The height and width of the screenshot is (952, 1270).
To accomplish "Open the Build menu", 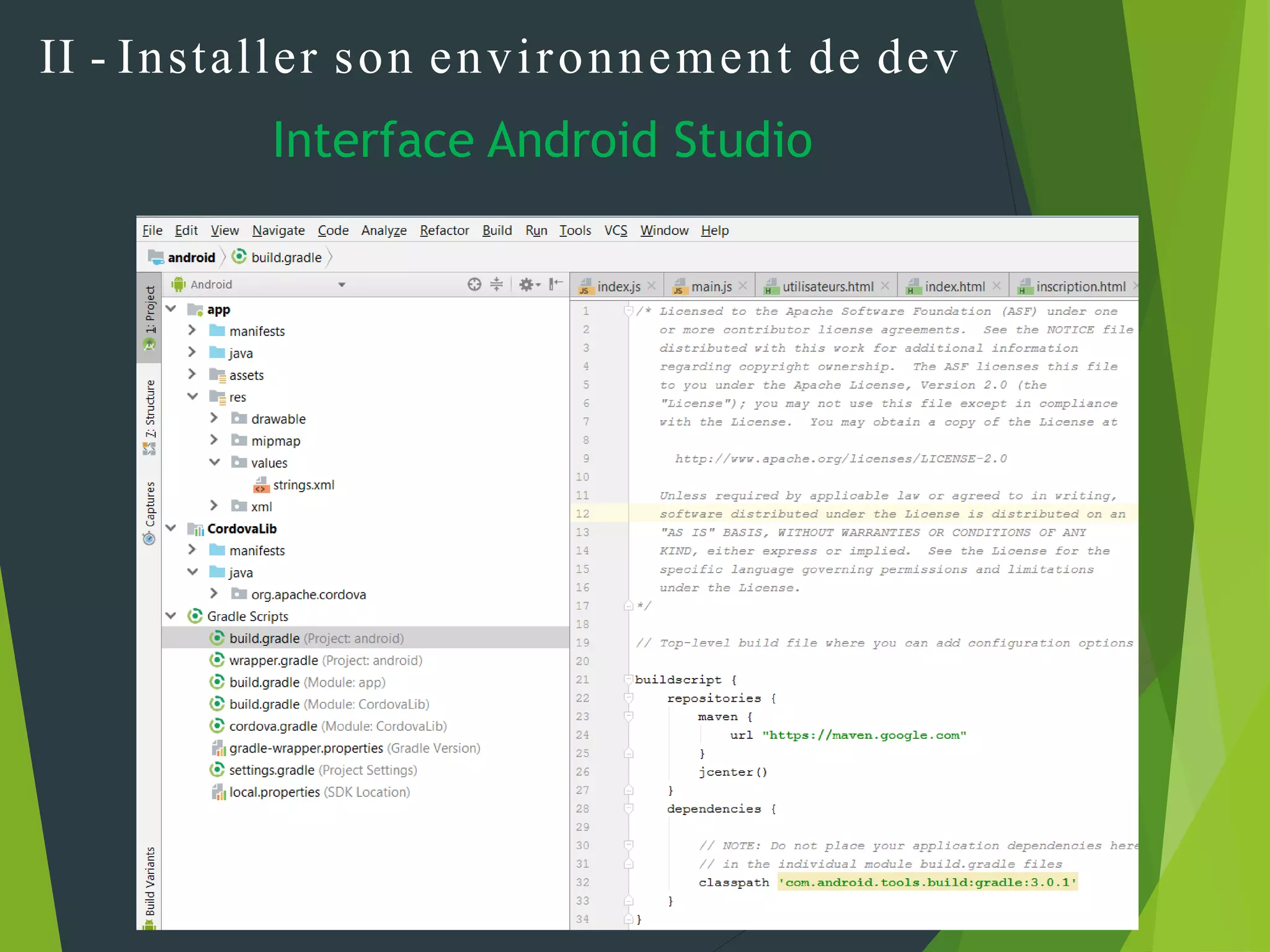I will pyautogui.click(x=497, y=231).
